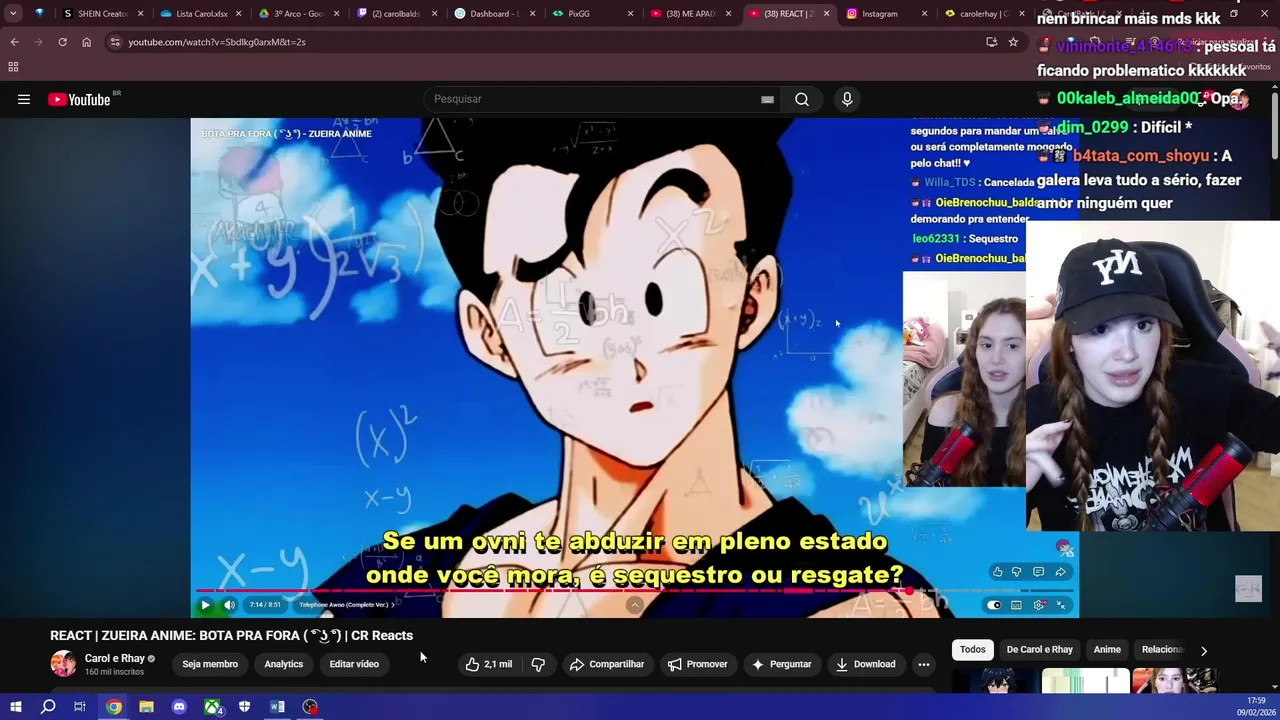The image size is (1280, 720).
Task: Go back in the browser
Action: 14,42
